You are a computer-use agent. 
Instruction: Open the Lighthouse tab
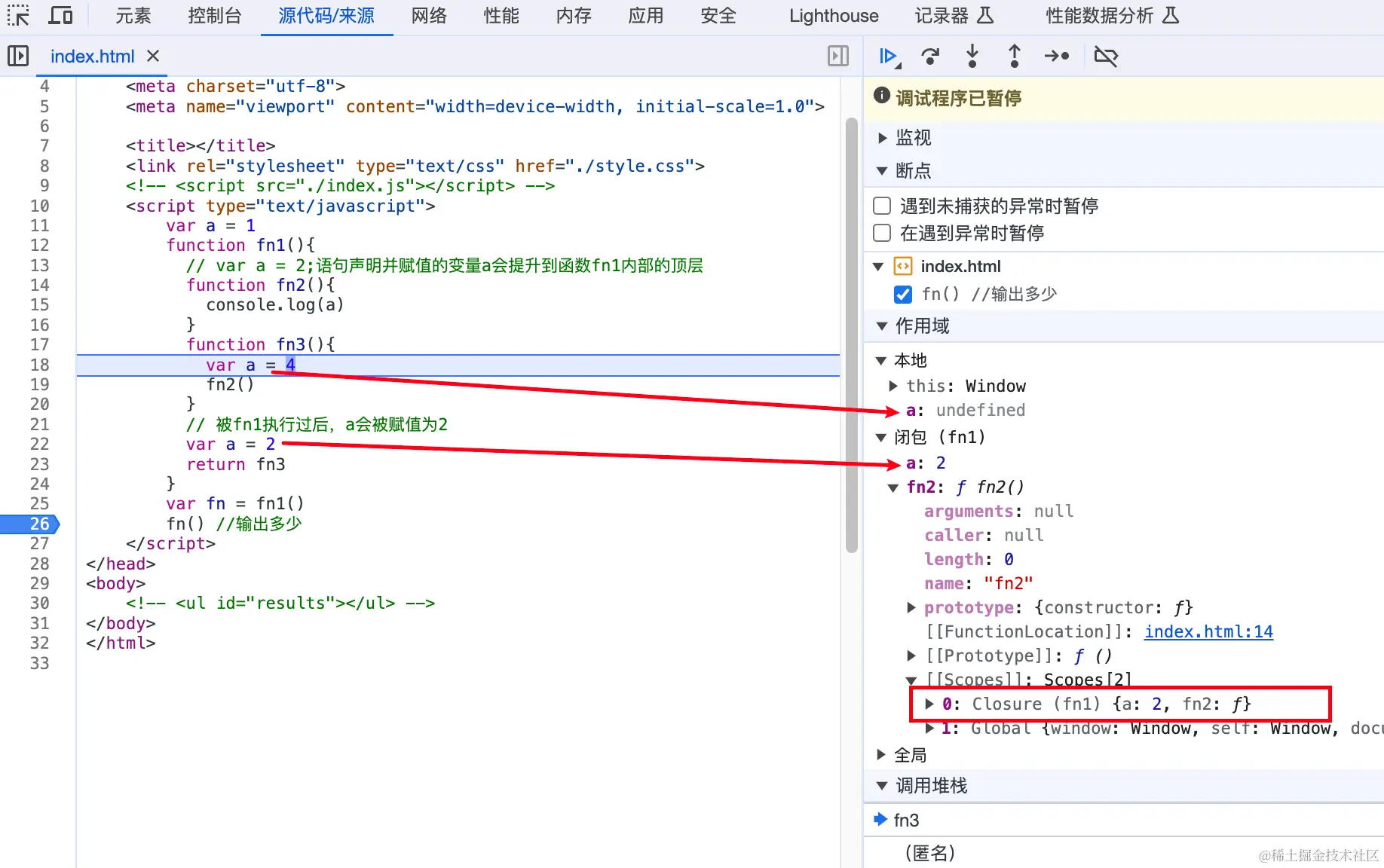pos(834,16)
